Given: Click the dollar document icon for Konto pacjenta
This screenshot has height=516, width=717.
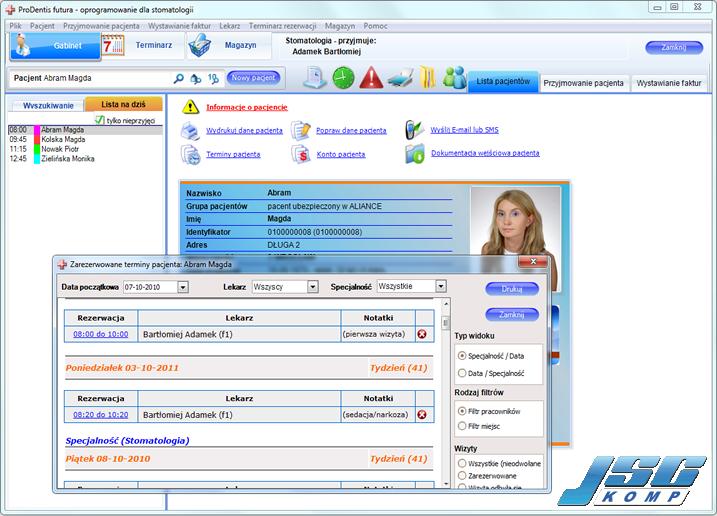Looking at the screenshot, I should point(301,155).
